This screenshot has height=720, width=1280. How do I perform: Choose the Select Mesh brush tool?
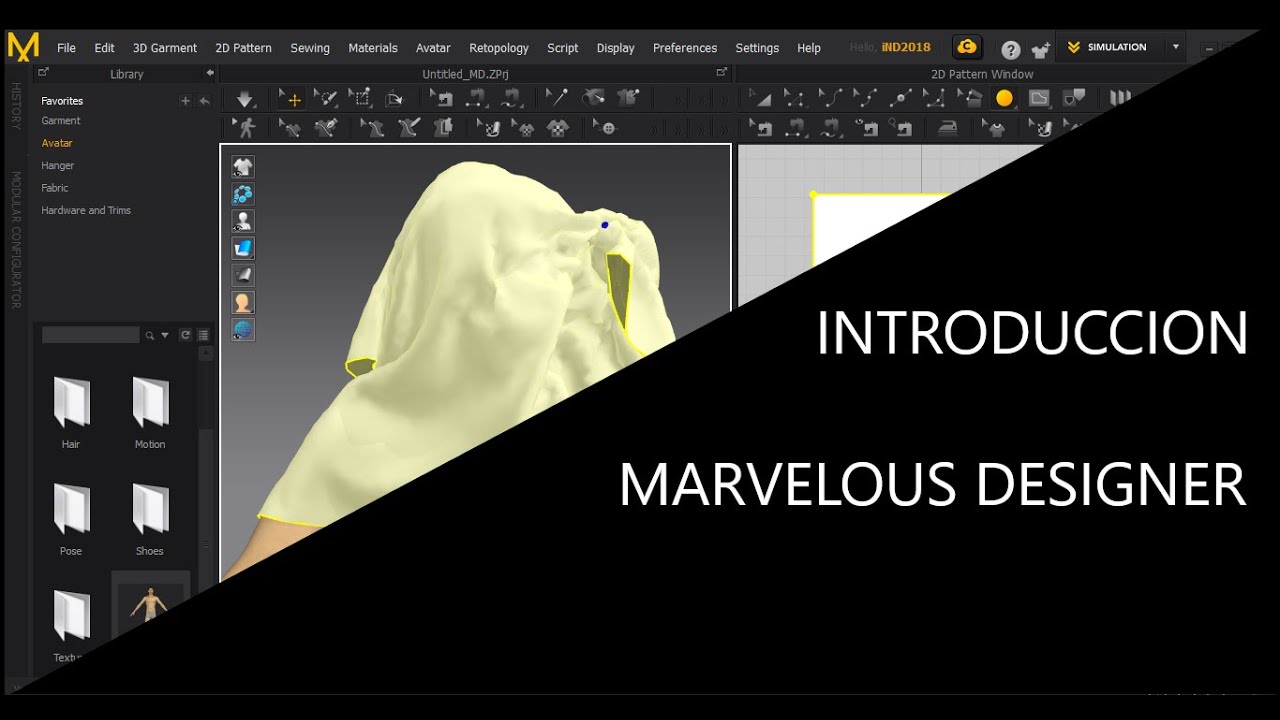[x=326, y=98]
